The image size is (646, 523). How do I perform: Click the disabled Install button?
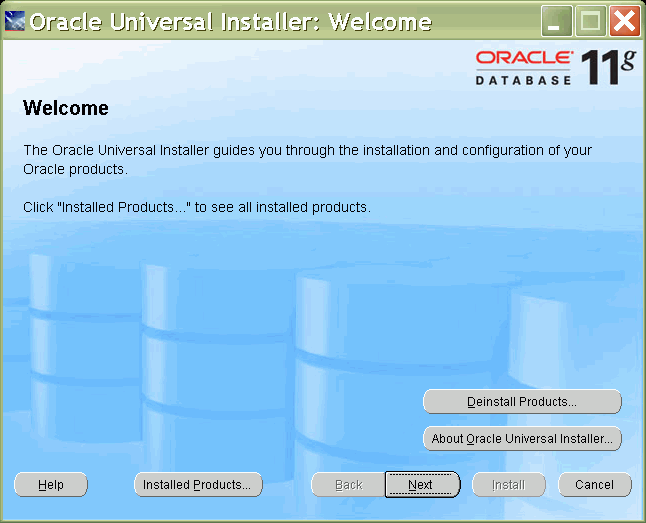[508, 485]
